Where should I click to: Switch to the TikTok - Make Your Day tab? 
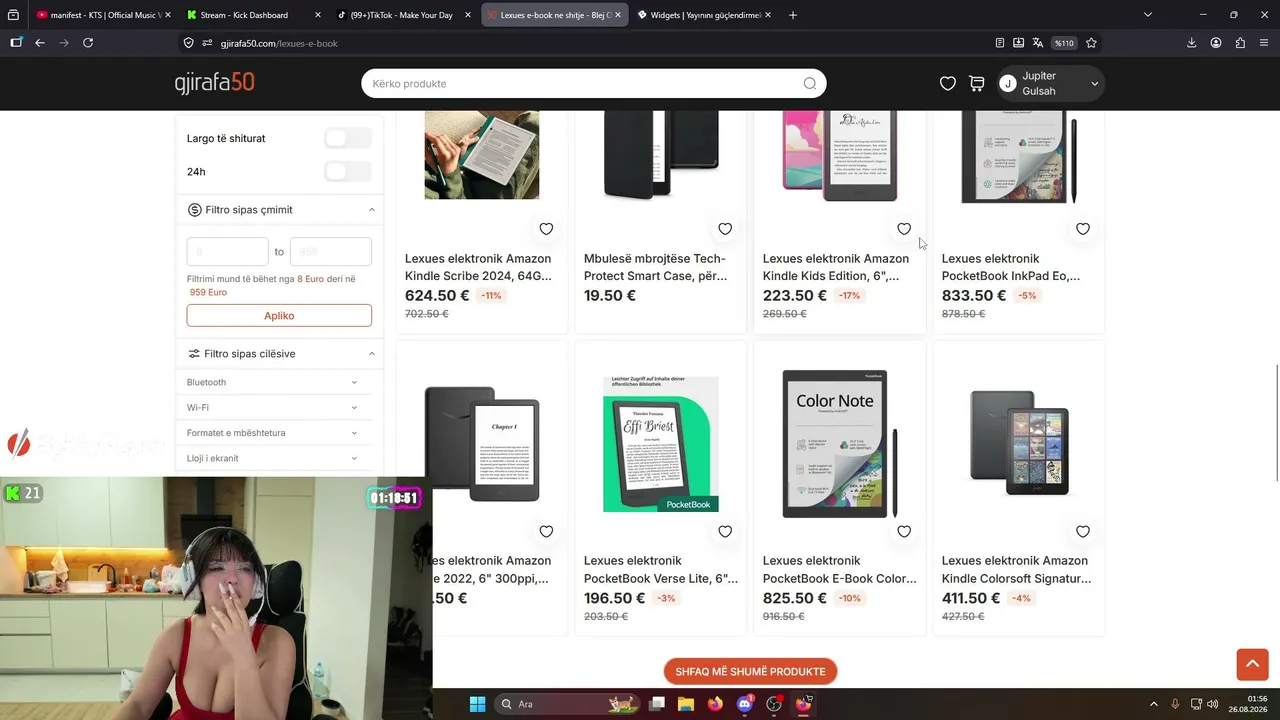pos(404,15)
